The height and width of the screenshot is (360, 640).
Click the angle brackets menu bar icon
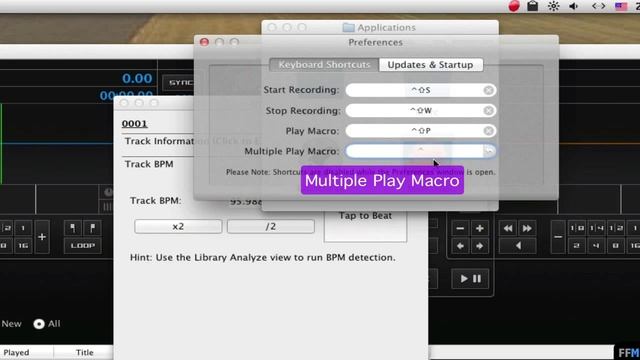598,6
